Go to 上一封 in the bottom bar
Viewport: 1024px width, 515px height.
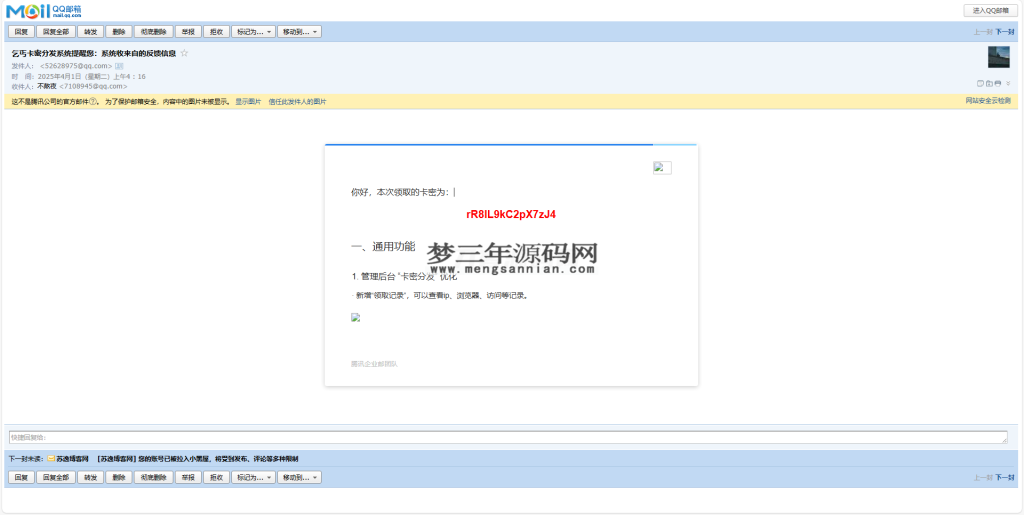click(983, 478)
